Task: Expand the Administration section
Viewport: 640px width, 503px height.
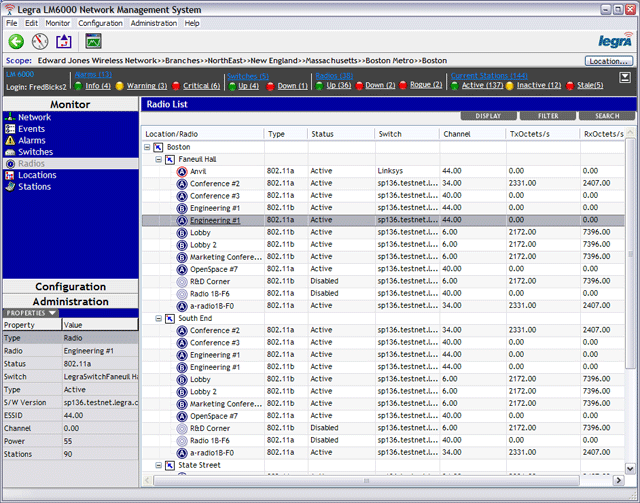Action: click(71, 302)
